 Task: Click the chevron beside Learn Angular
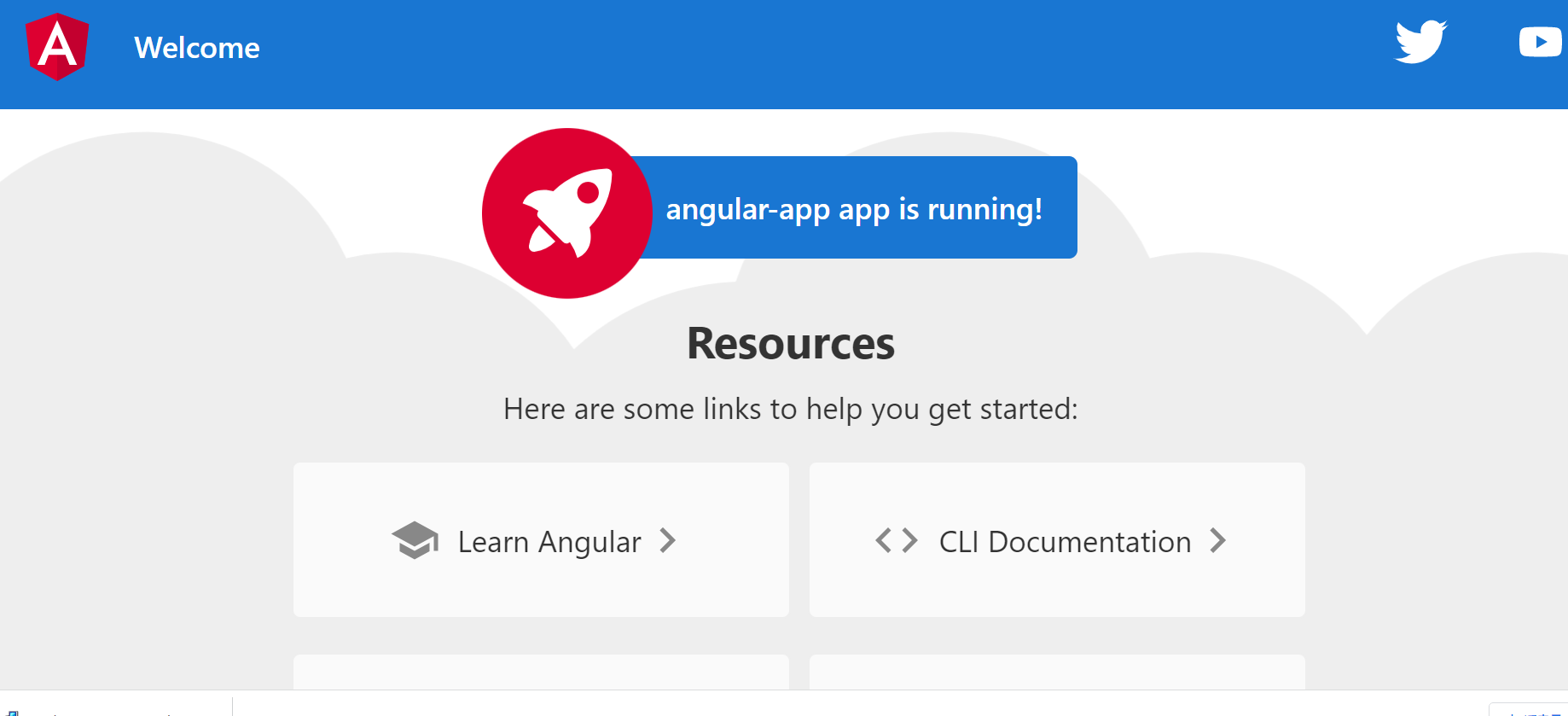click(668, 540)
